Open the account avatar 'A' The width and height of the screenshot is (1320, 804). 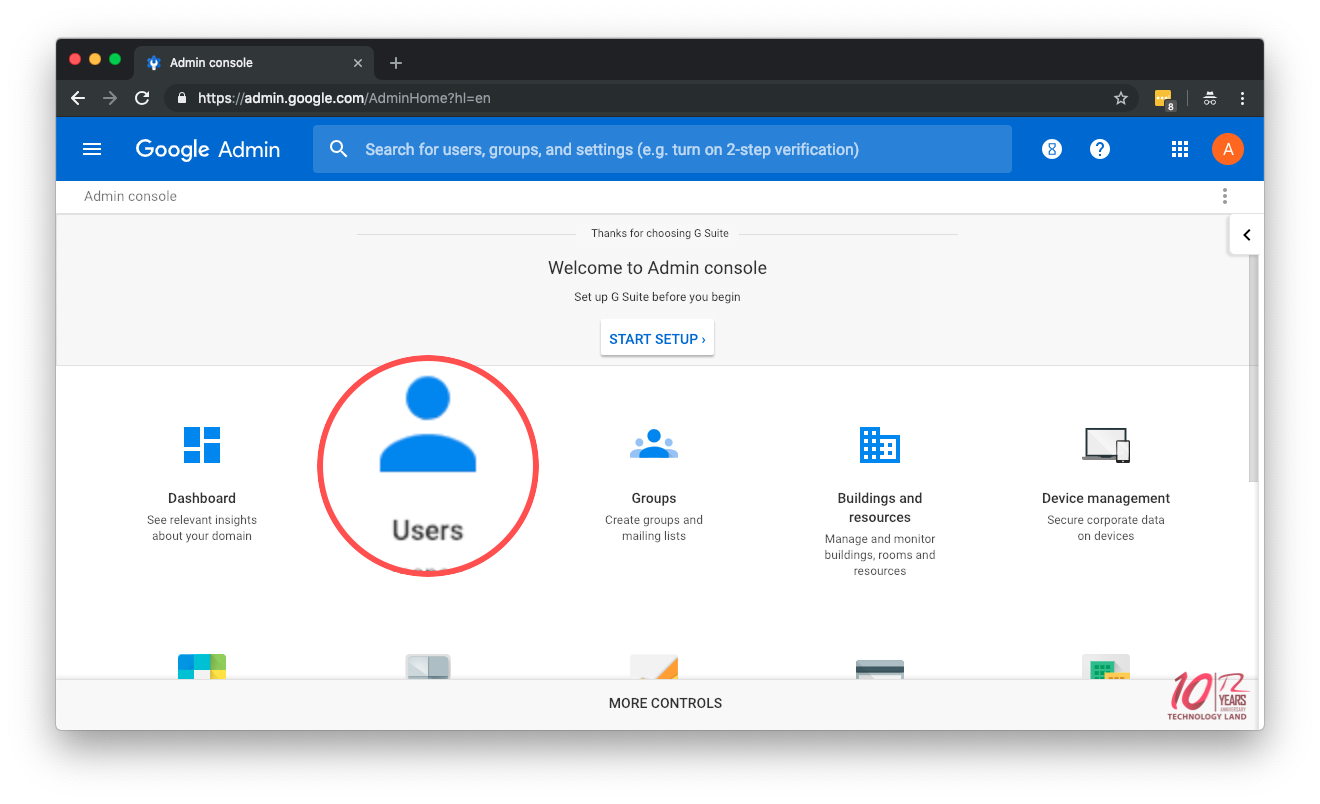click(x=1228, y=149)
